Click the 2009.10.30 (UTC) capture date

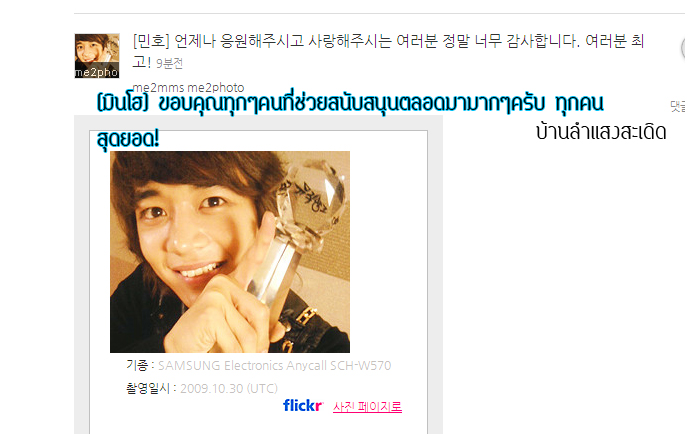(229, 389)
